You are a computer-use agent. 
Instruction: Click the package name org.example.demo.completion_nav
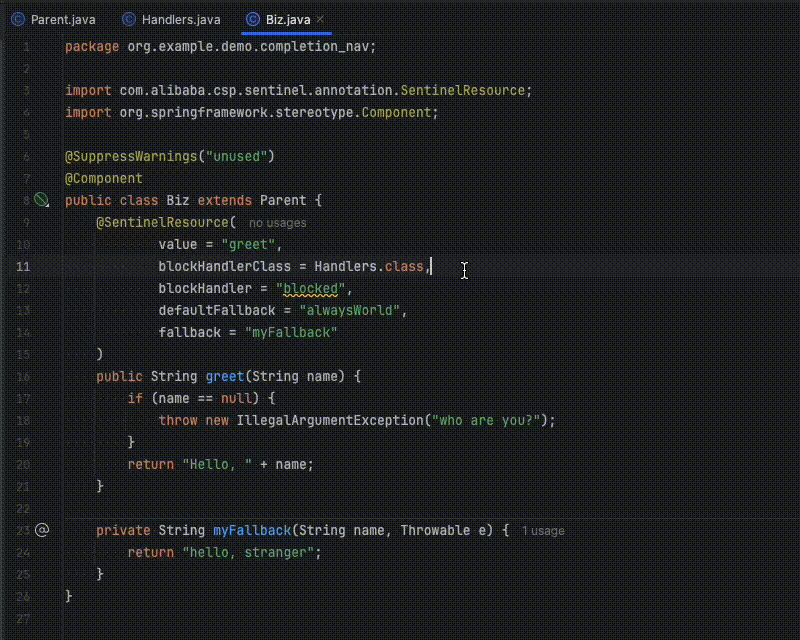248,46
